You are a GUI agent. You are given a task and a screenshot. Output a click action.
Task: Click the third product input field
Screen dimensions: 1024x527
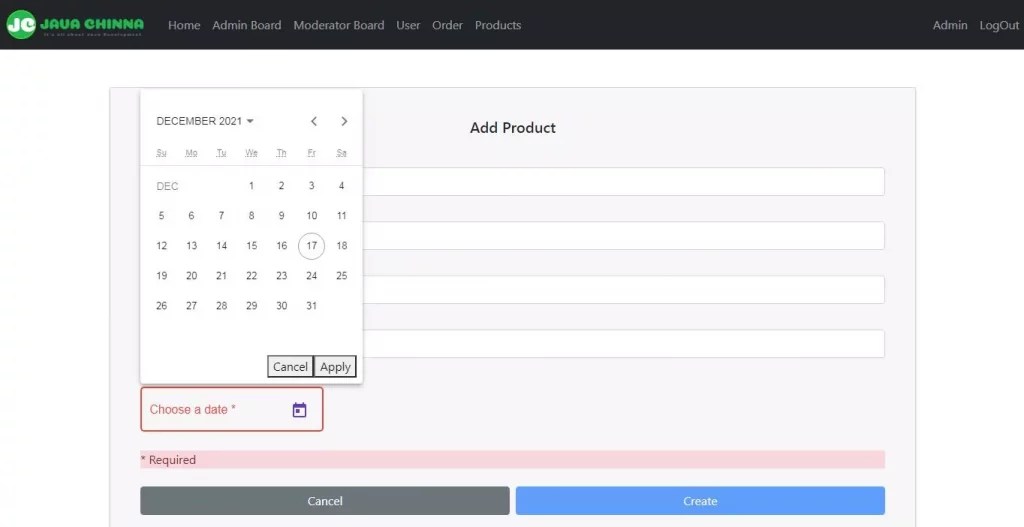coord(624,289)
